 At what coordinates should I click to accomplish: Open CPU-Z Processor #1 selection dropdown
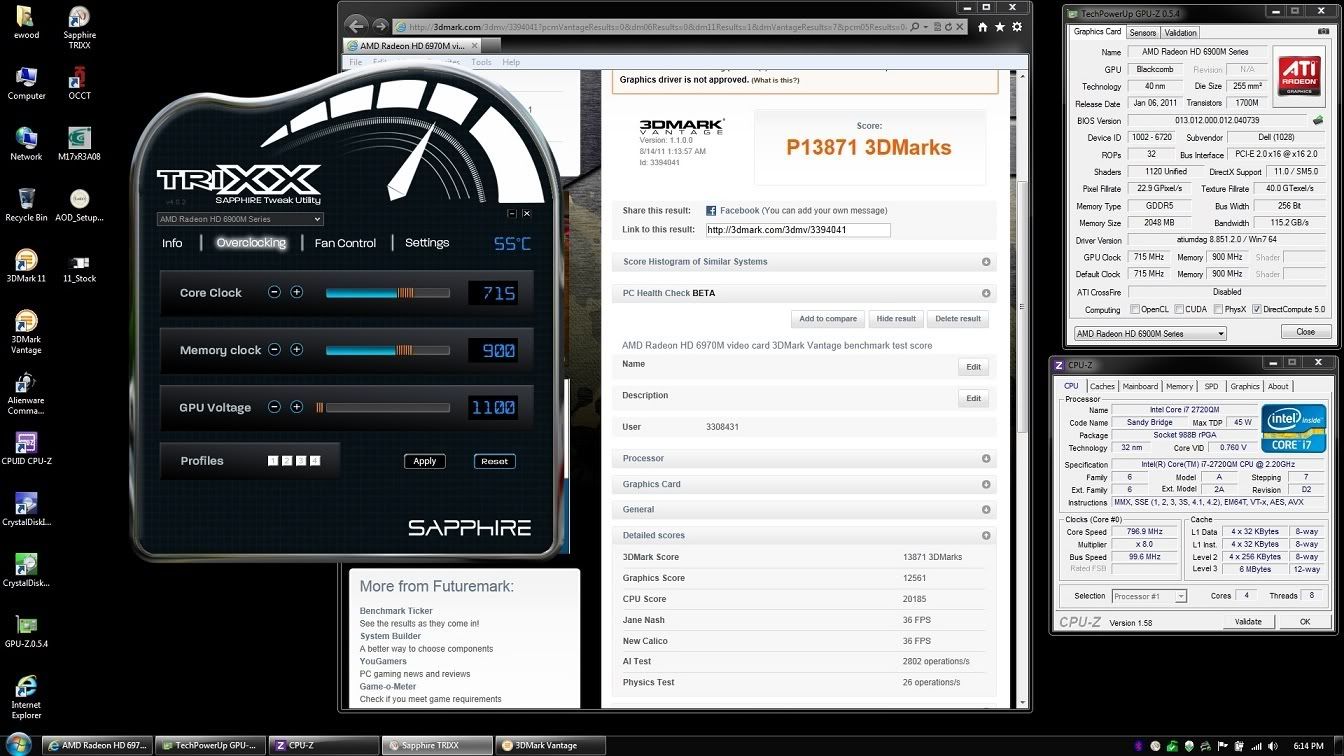click(x=1148, y=596)
